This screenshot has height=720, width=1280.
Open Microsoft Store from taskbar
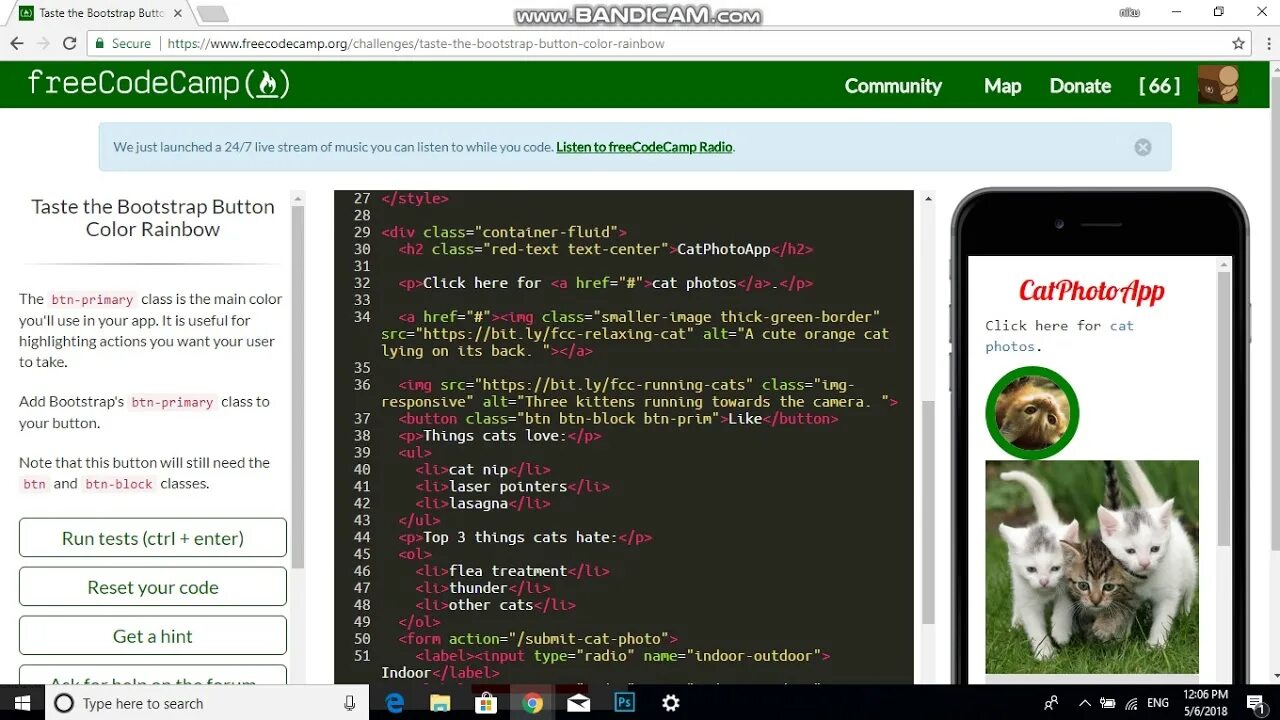pos(487,703)
